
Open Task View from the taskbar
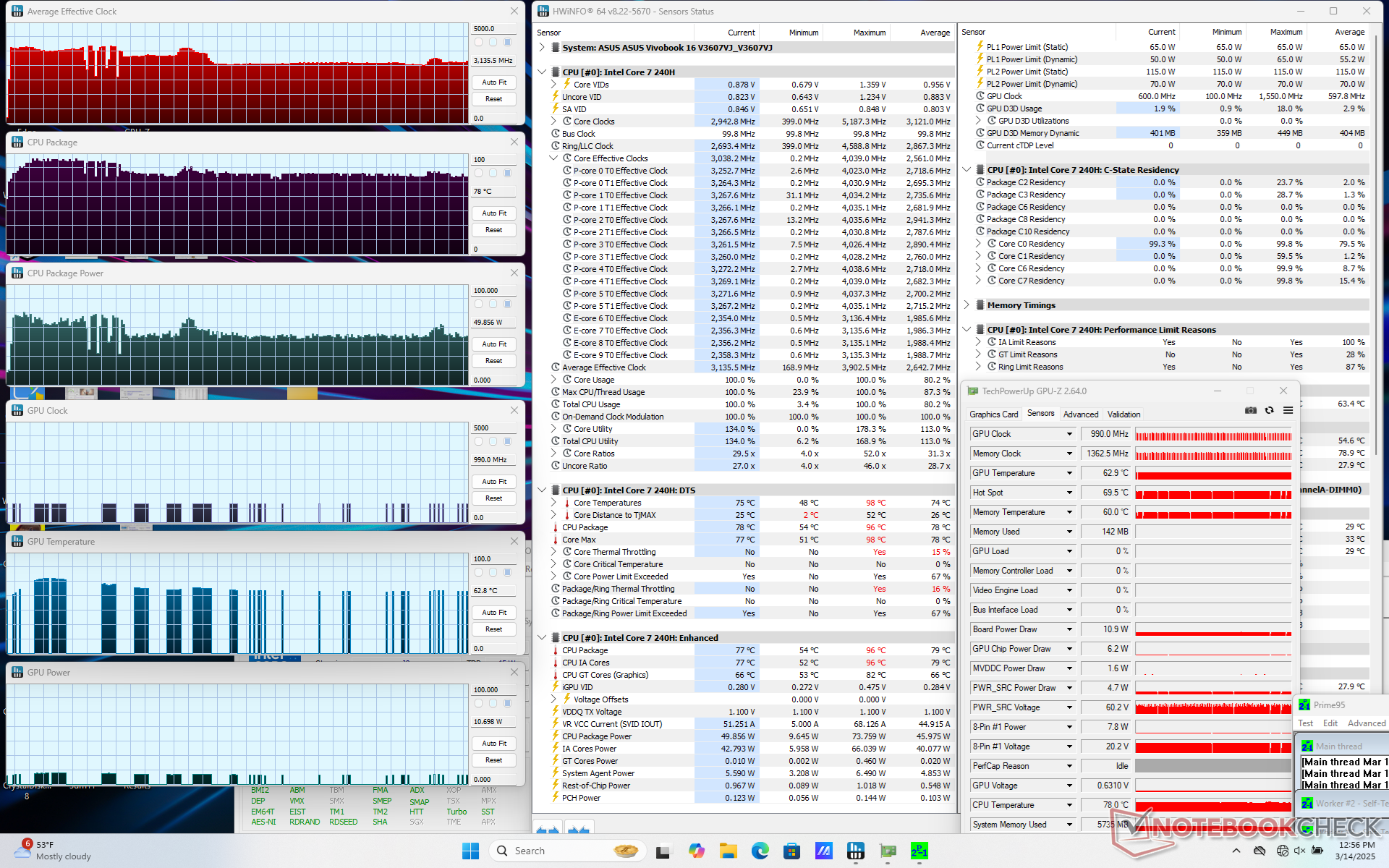click(x=663, y=851)
